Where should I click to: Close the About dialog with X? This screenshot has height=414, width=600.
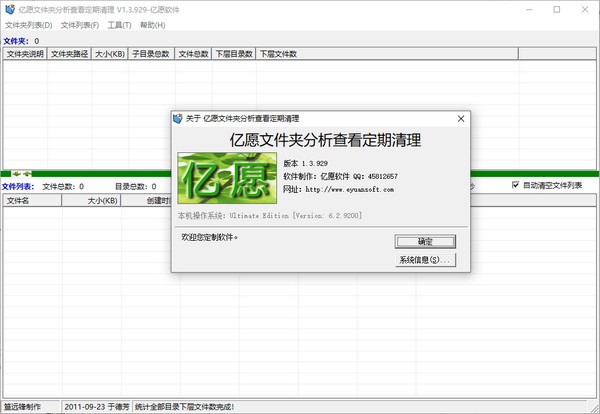point(461,119)
